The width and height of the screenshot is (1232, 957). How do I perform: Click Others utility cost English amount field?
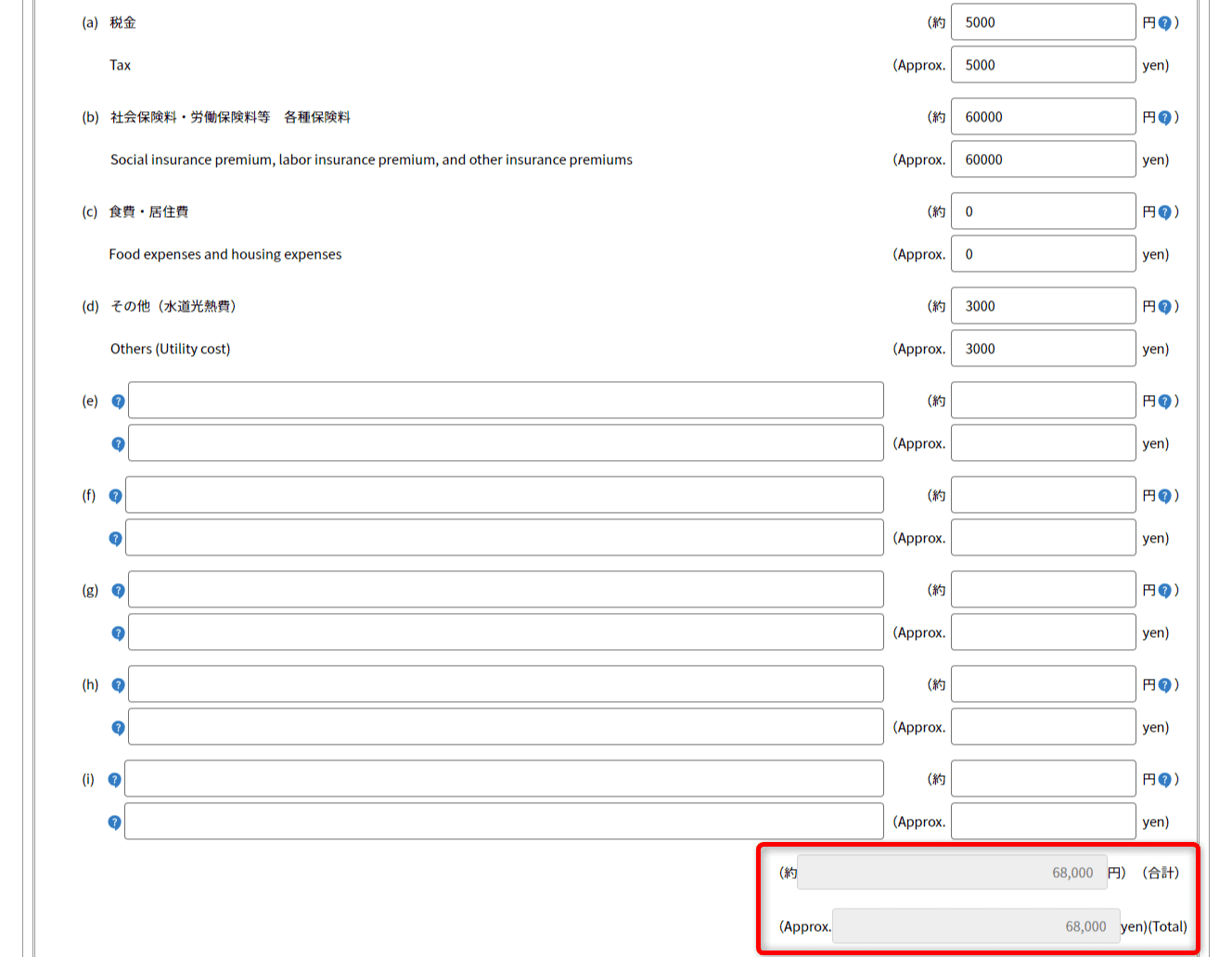1043,349
